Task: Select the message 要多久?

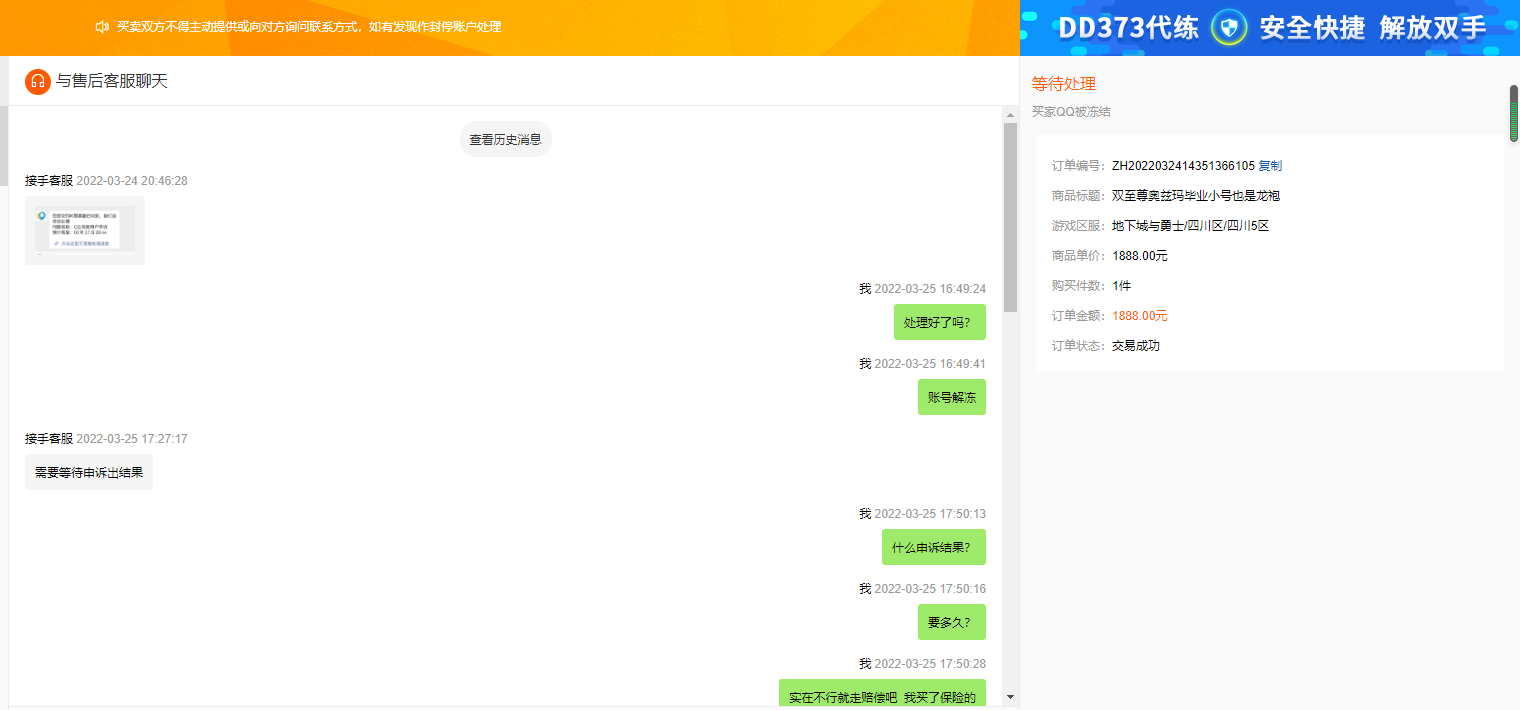Action: (x=951, y=622)
